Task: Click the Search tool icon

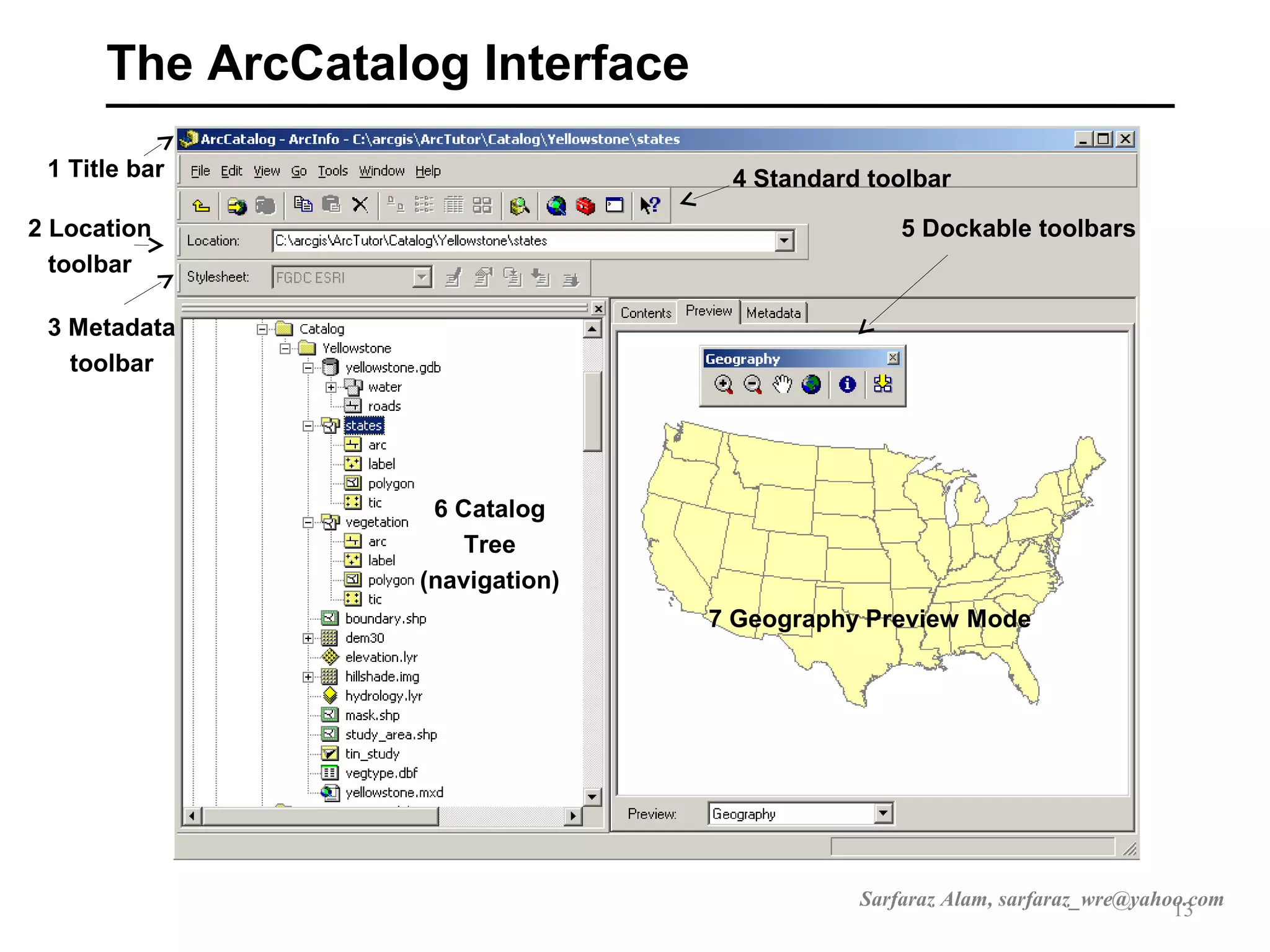Action: coord(520,206)
